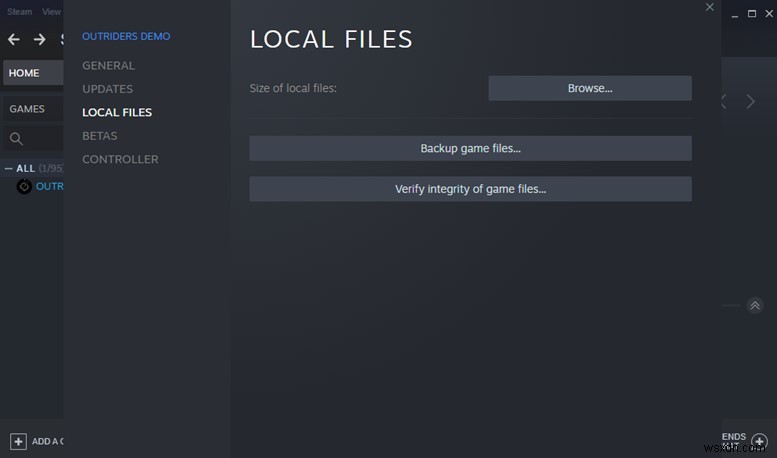
Task: Click the Outriders game icon in library
Action: coord(25,186)
